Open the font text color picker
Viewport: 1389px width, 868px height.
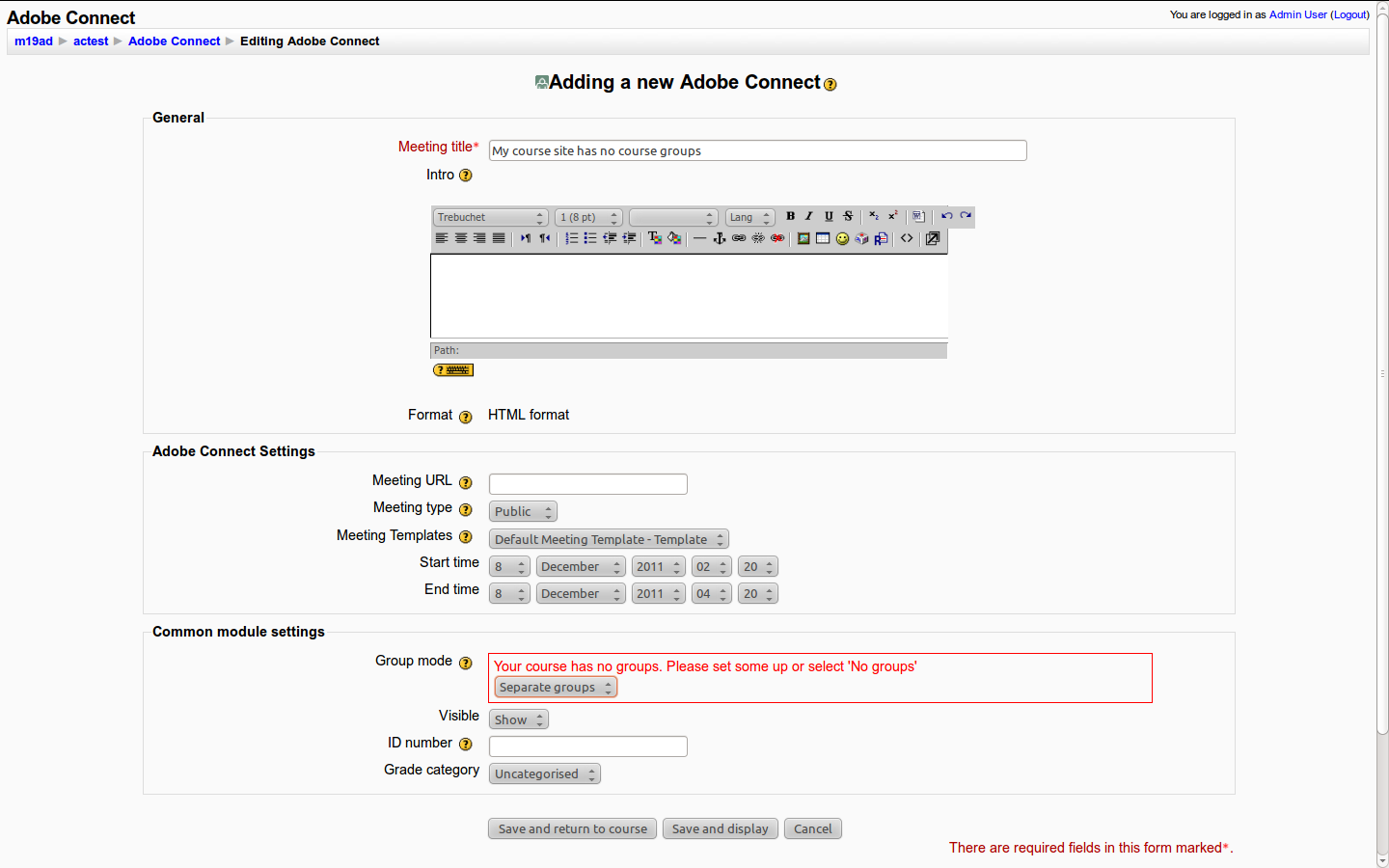655,238
